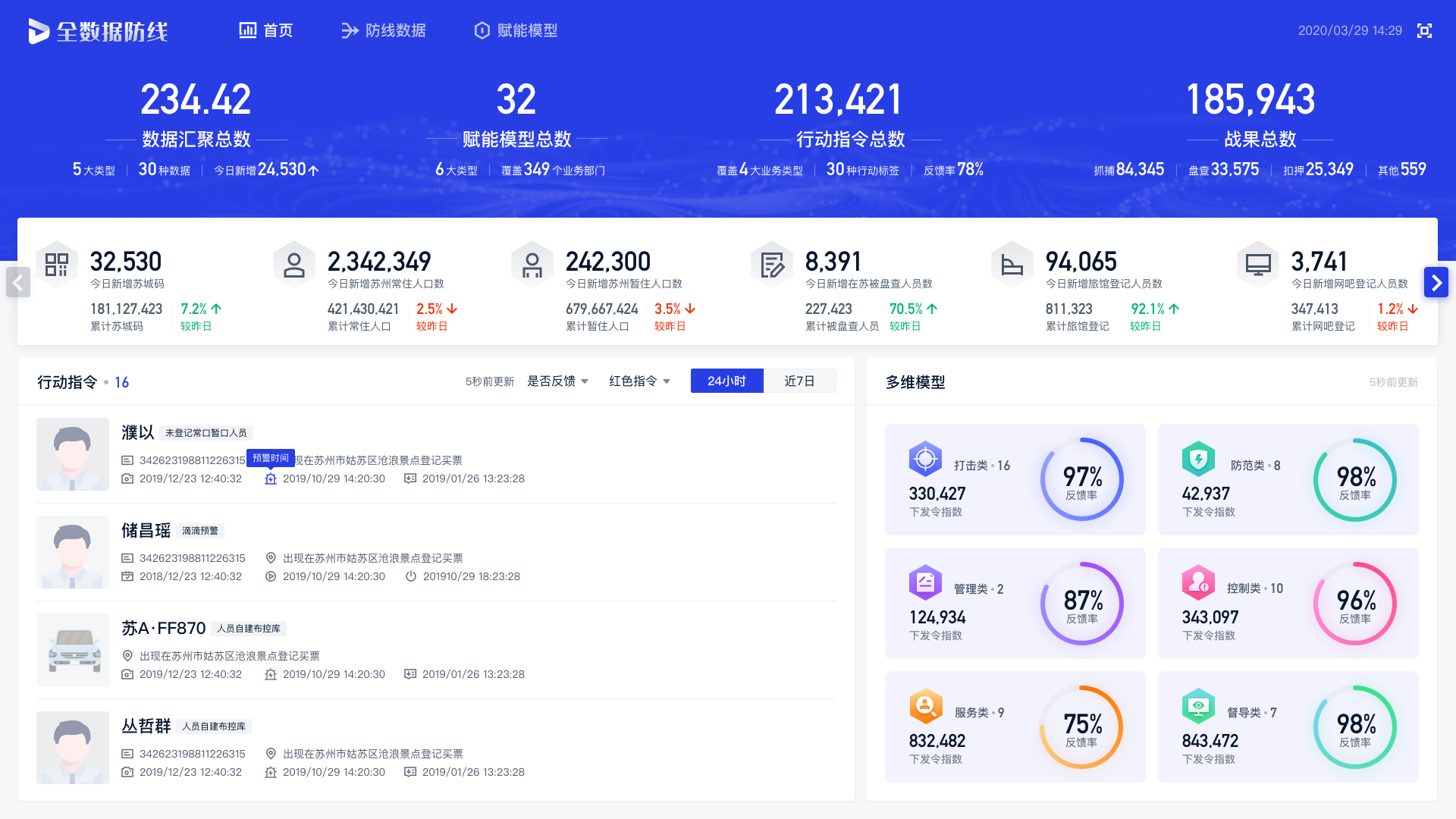Click the 75% 反馈率 ring for 服务类
The height and width of the screenshot is (819, 1456).
(1082, 727)
